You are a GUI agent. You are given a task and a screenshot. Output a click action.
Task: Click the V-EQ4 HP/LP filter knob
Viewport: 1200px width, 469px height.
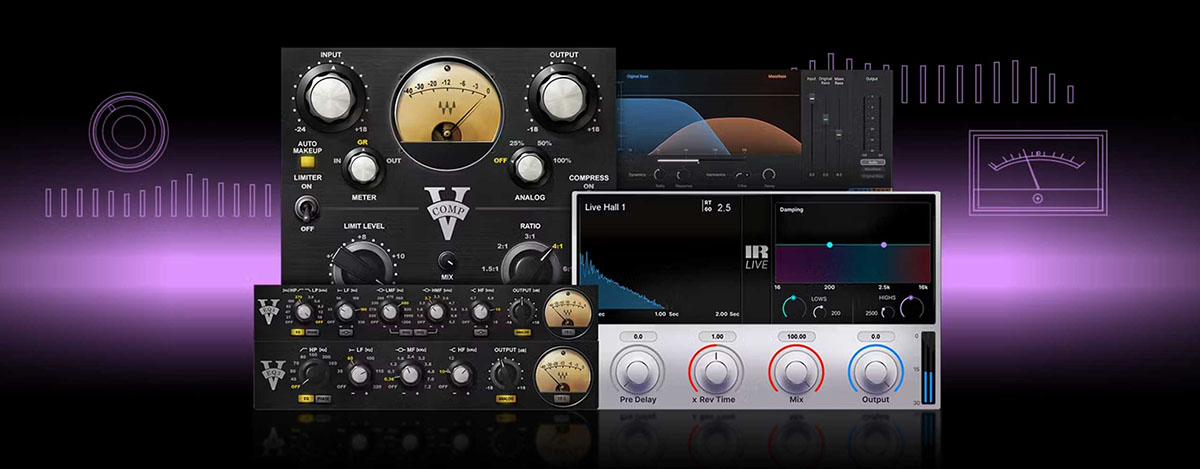(303, 311)
